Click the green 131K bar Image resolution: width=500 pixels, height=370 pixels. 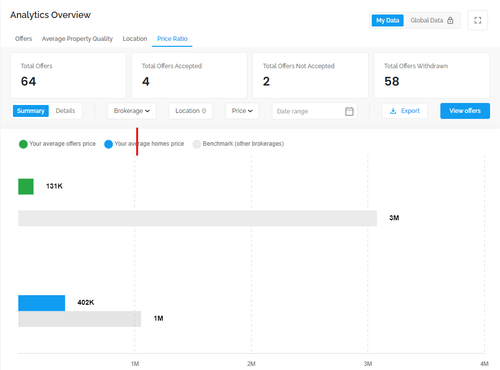pyautogui.click(x=26, y=186)
